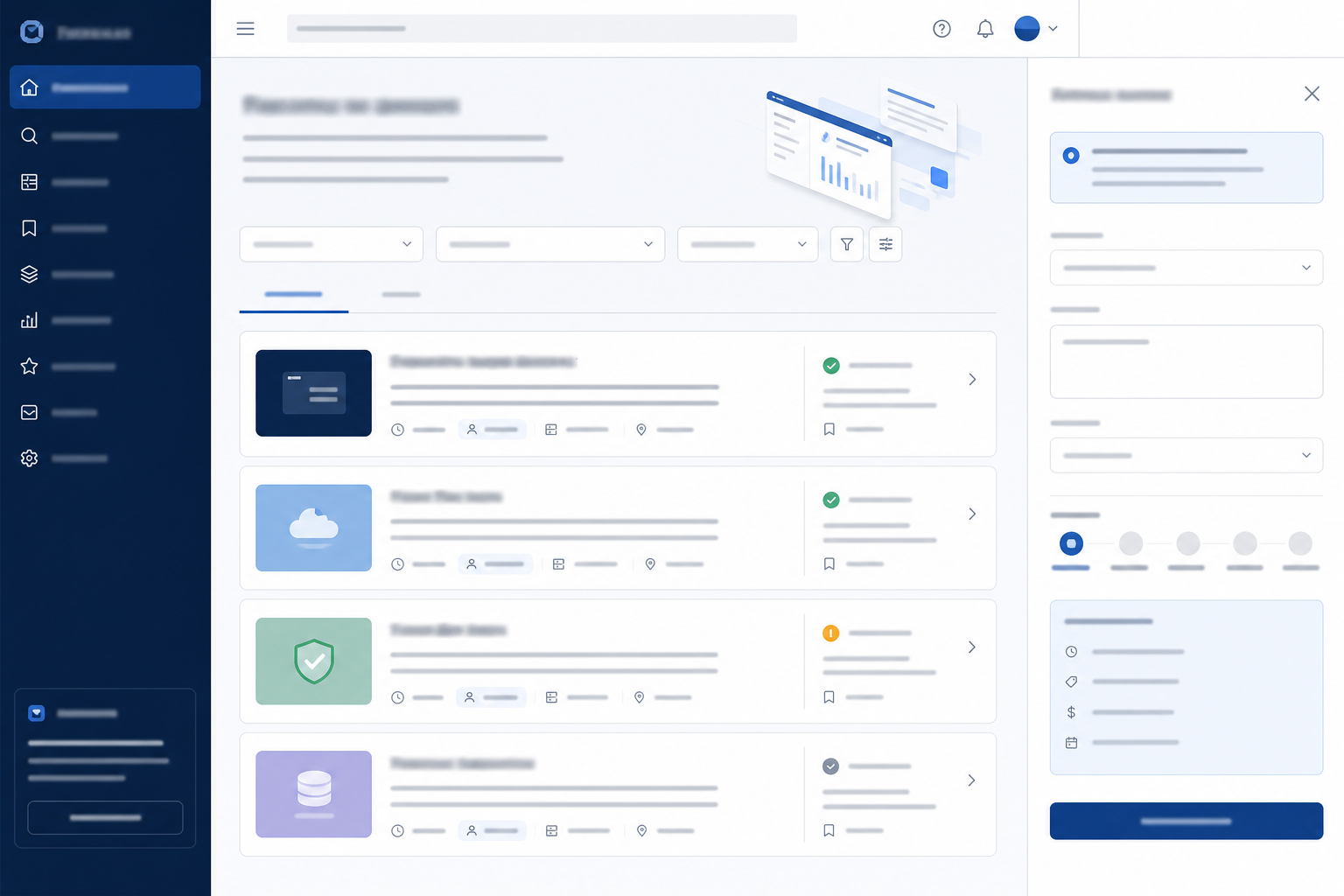This screenshot has width=1344, height=896.
Task: Focus the search field in the top bar
Action: click(542, 29)
